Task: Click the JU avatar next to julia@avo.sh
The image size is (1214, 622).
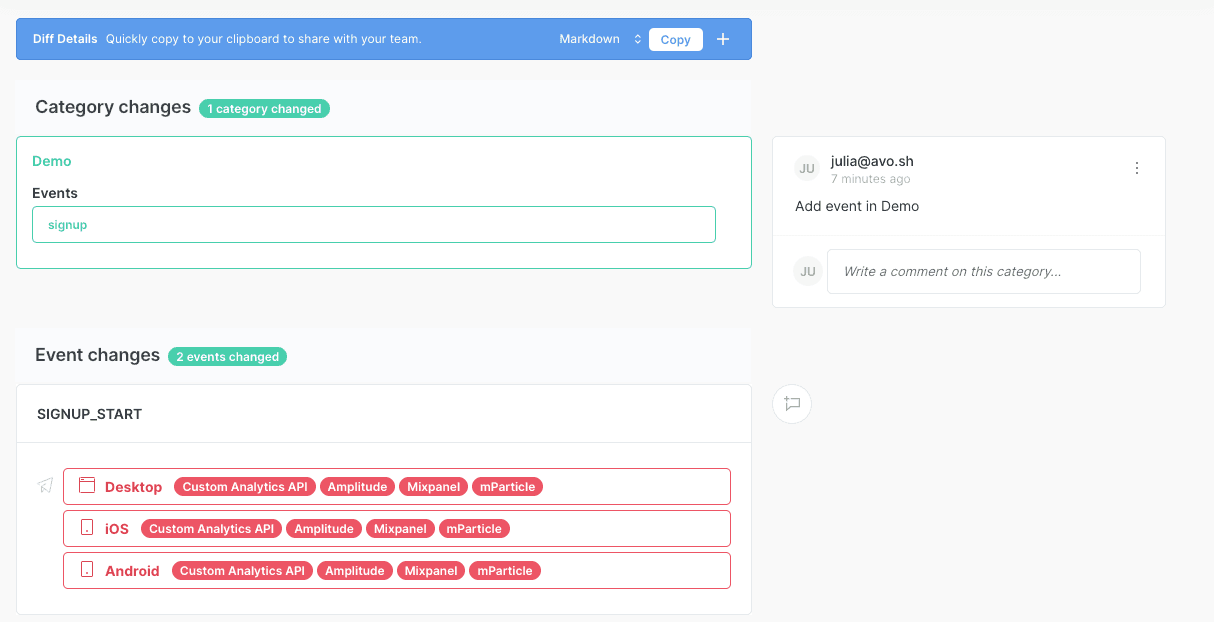Action: click(807, 169)
